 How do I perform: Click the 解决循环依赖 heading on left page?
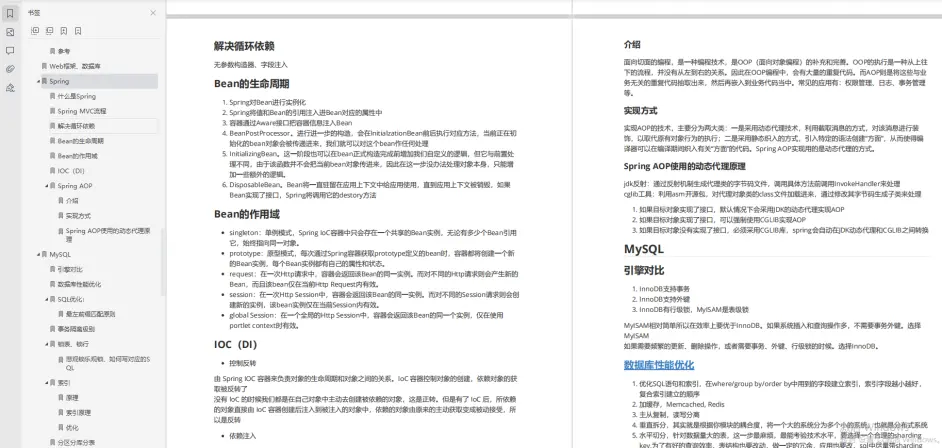245,46
